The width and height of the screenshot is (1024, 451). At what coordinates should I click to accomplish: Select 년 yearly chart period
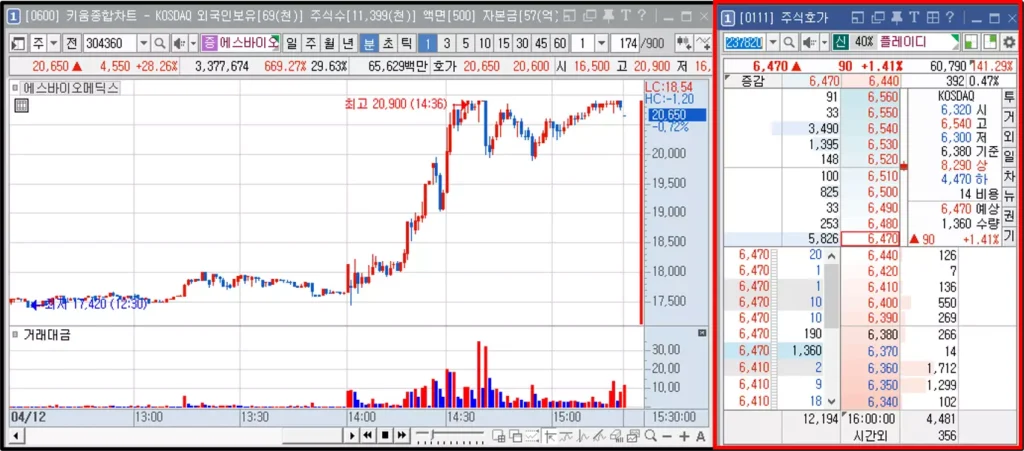coord(349,44)
